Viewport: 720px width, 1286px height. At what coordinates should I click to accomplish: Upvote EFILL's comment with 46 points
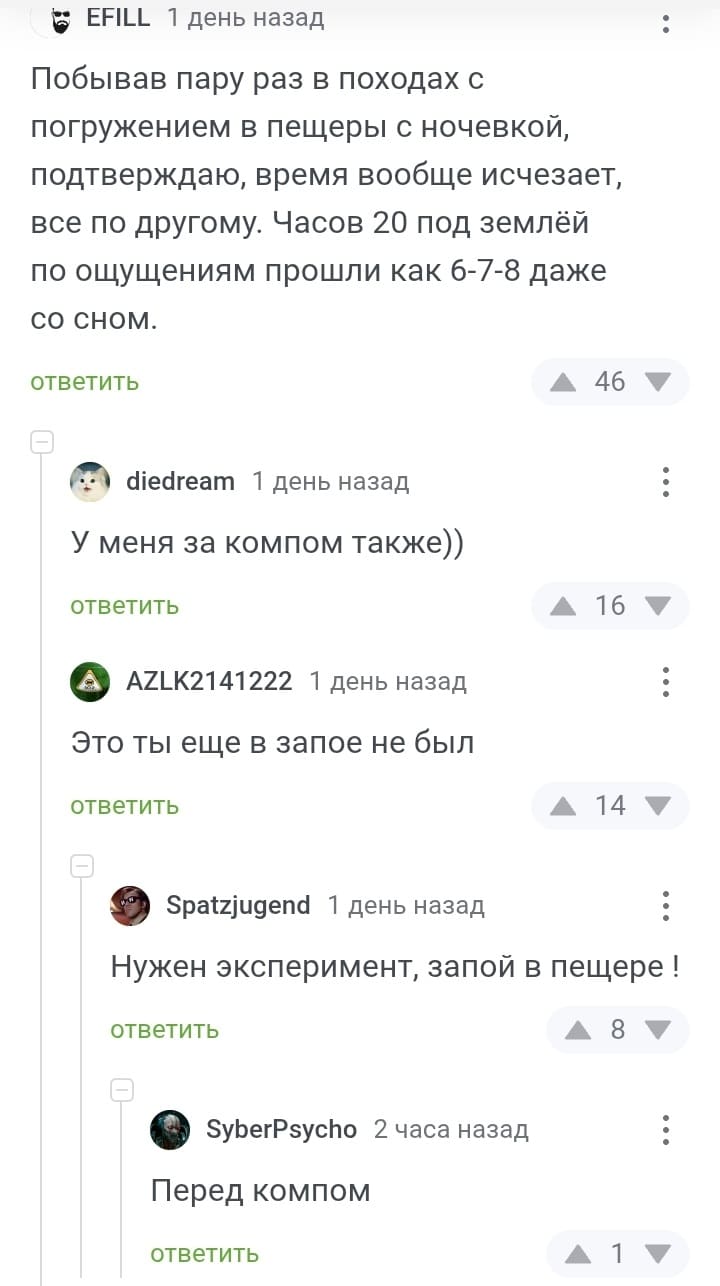coord(563,382)
